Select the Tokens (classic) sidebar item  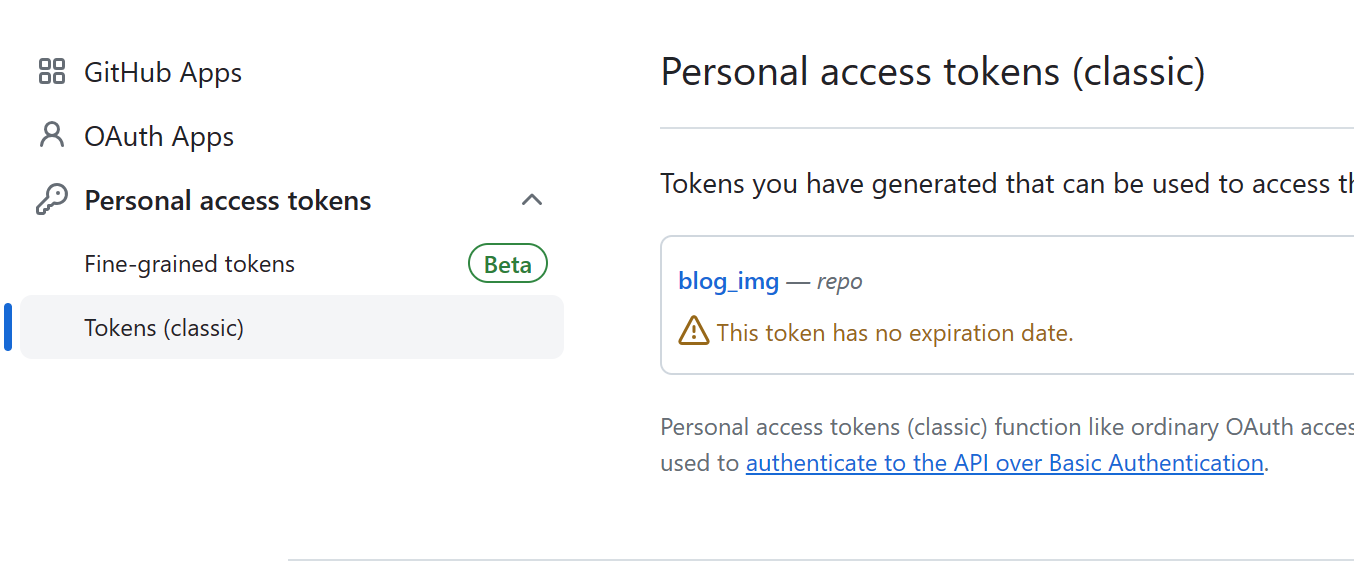tap(292, 327)
